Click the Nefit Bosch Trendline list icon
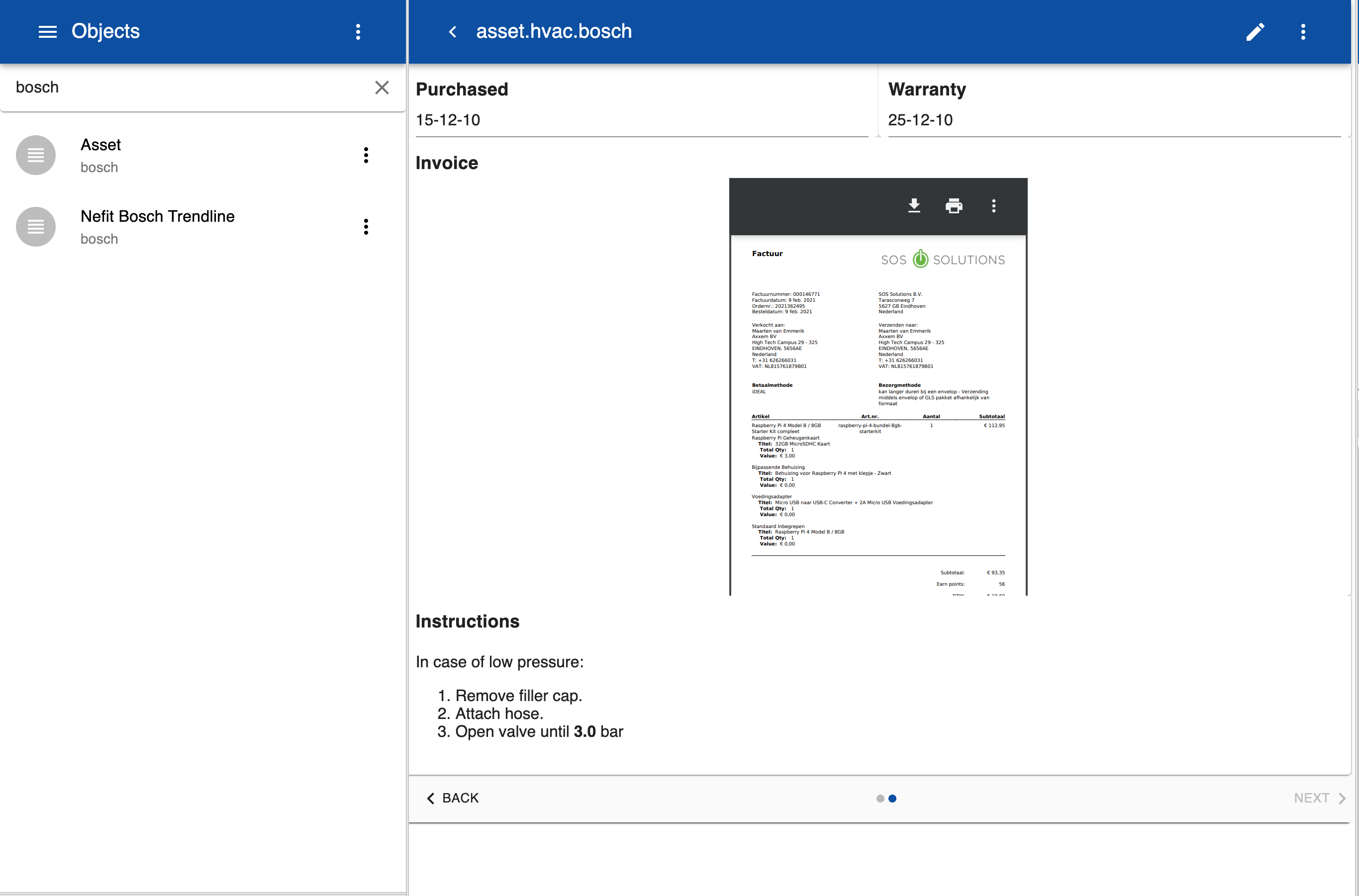The width and height of the screenshot is (1359, 896). pos(35,227)
